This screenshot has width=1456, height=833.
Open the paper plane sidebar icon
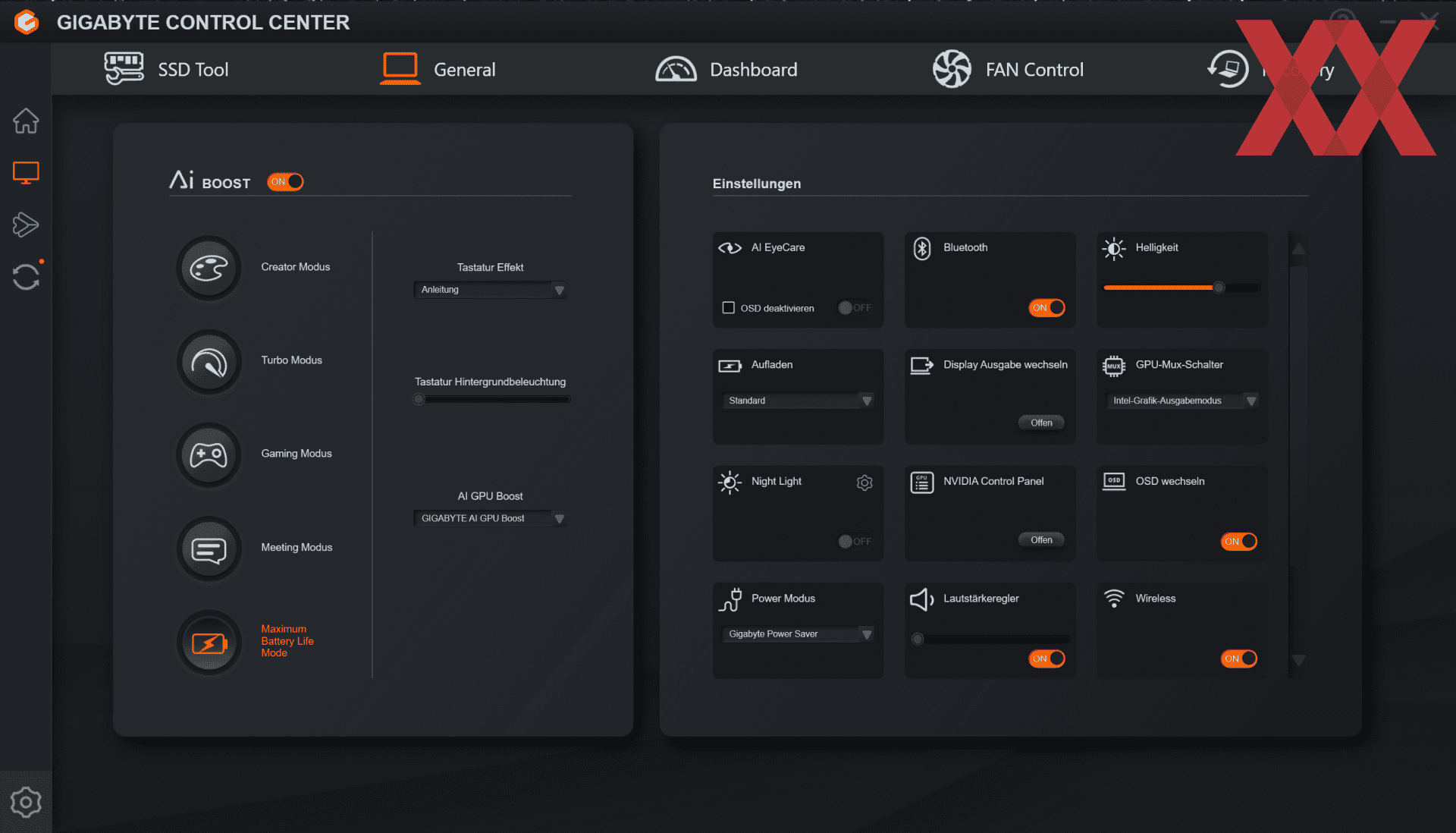coord(26,225)
